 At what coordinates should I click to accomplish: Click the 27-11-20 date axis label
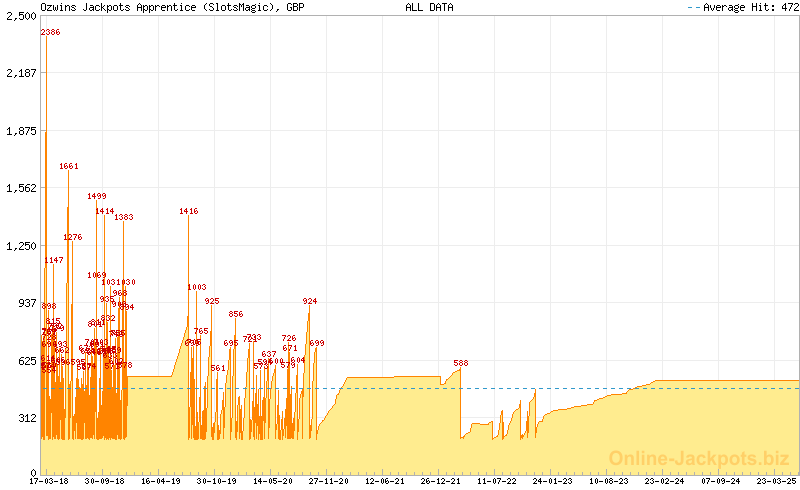pos(329,481)
